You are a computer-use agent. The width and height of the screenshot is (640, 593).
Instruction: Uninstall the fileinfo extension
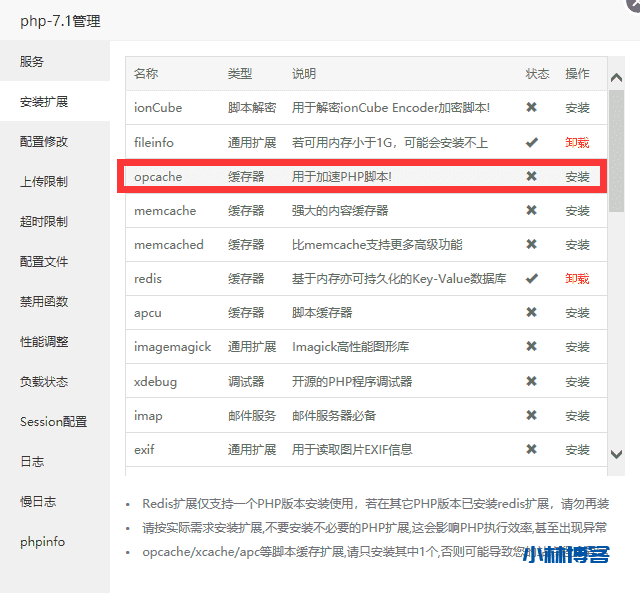577,142
